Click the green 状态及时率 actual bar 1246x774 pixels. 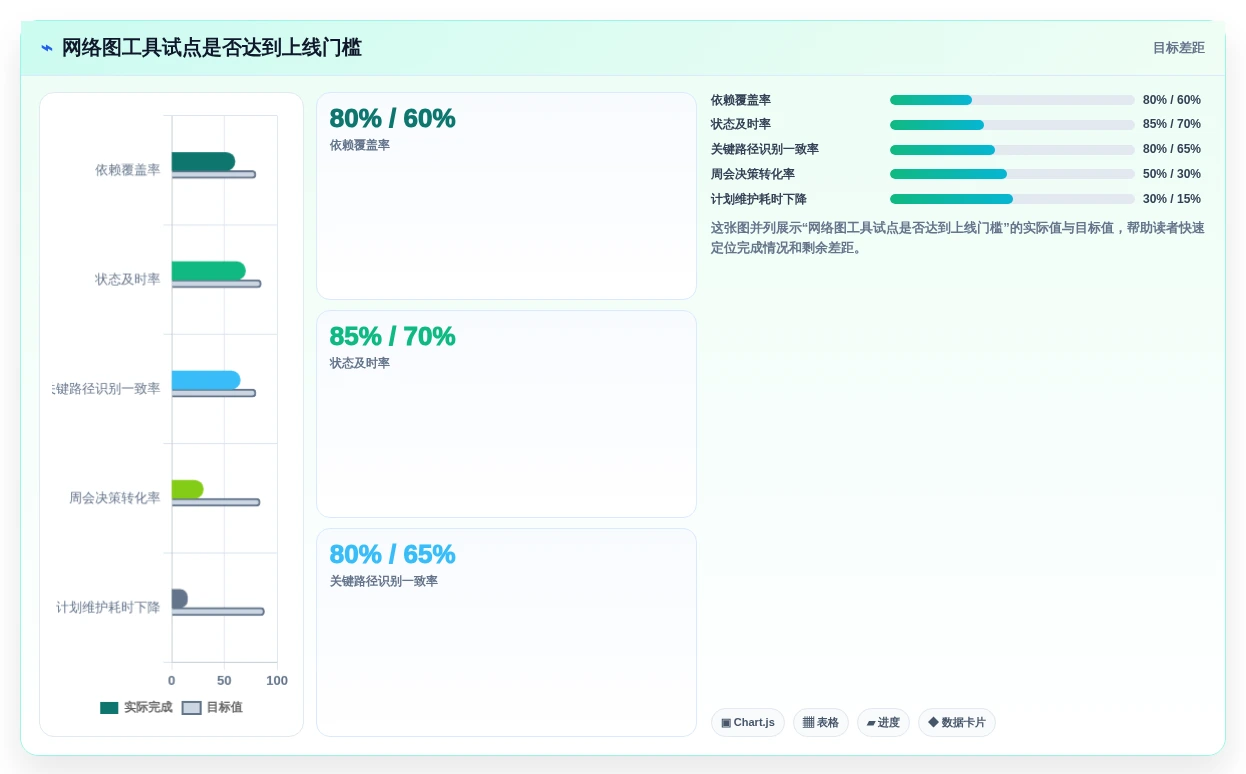208,271
